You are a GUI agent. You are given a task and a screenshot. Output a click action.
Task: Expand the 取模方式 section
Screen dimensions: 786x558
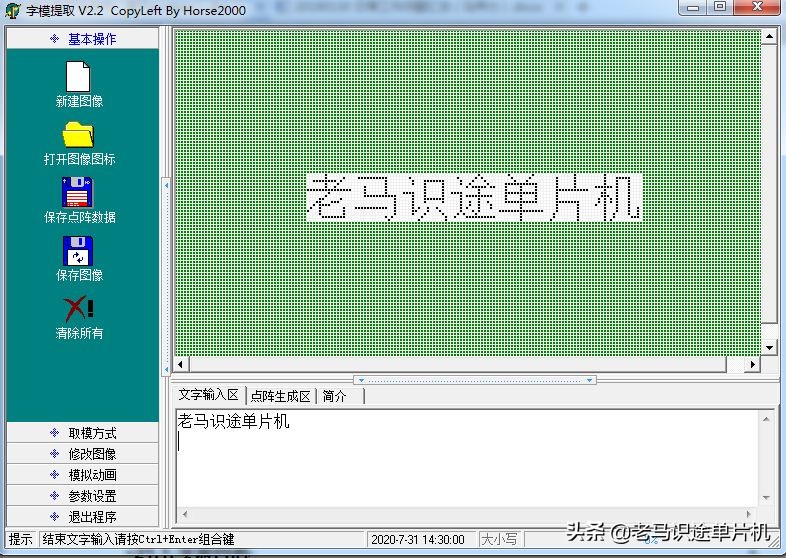82,433
